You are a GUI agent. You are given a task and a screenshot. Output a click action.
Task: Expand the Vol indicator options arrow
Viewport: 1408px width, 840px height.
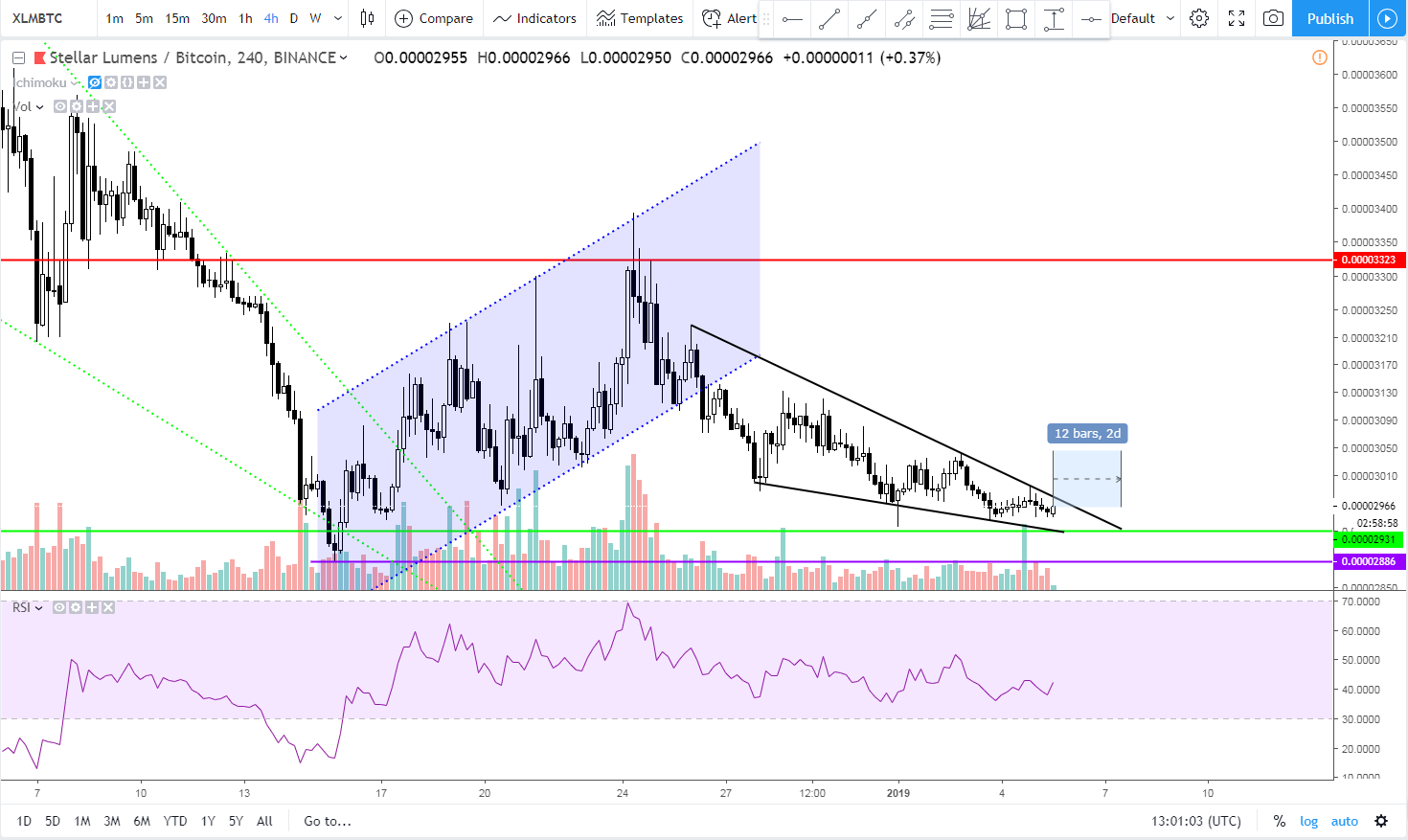39,106
